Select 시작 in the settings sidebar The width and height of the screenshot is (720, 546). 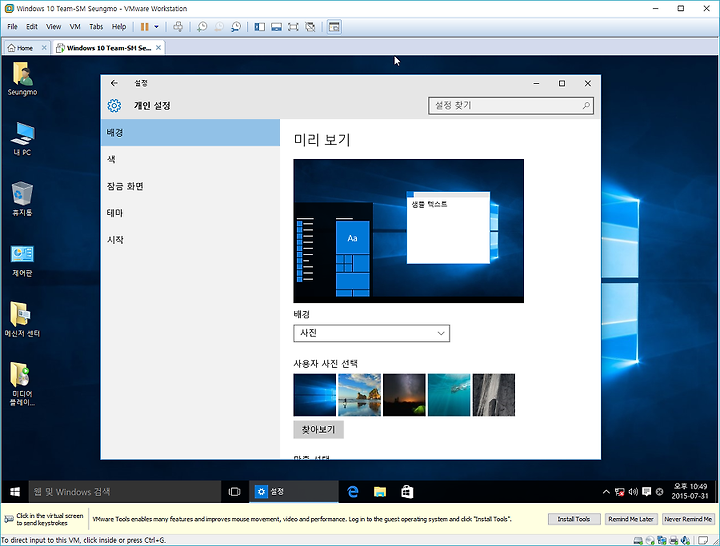click(190, 240)
